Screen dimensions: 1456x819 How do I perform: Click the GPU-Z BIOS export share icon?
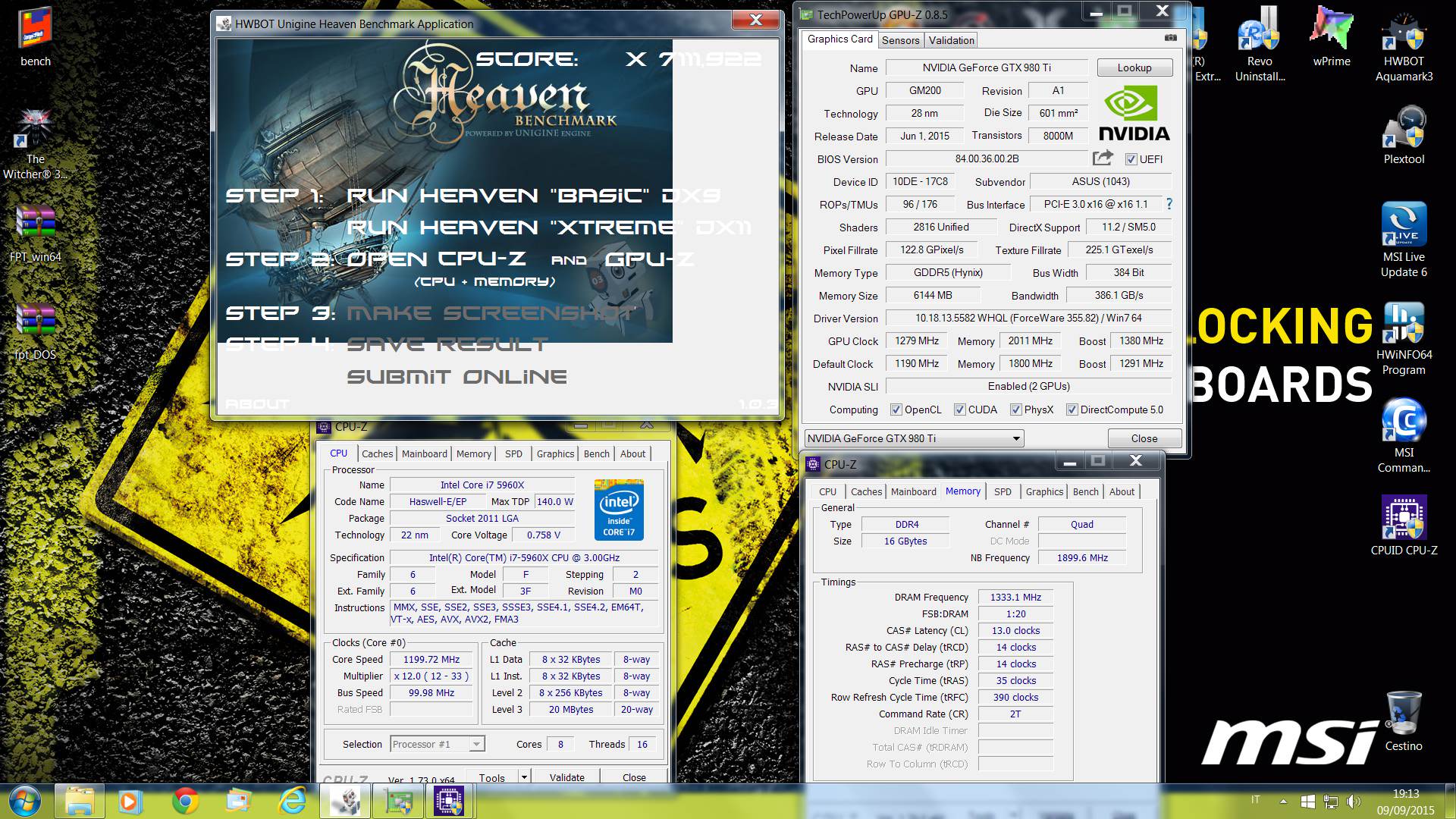coord(1103,158)
